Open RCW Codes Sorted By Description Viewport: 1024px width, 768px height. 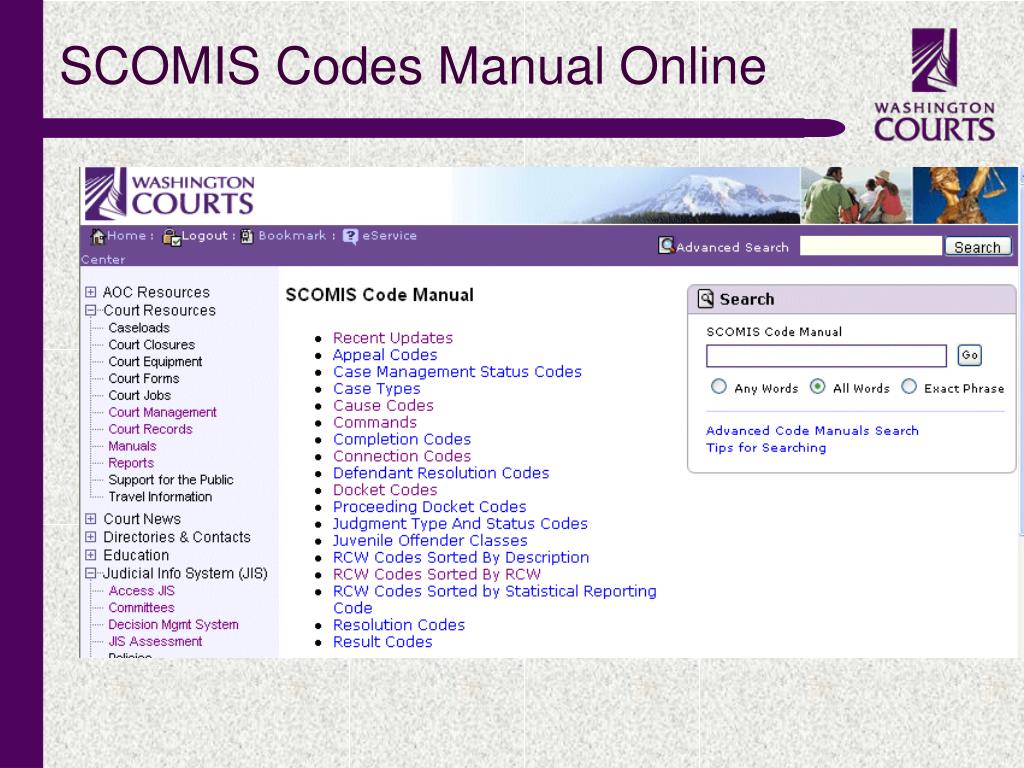coord(461,558)
